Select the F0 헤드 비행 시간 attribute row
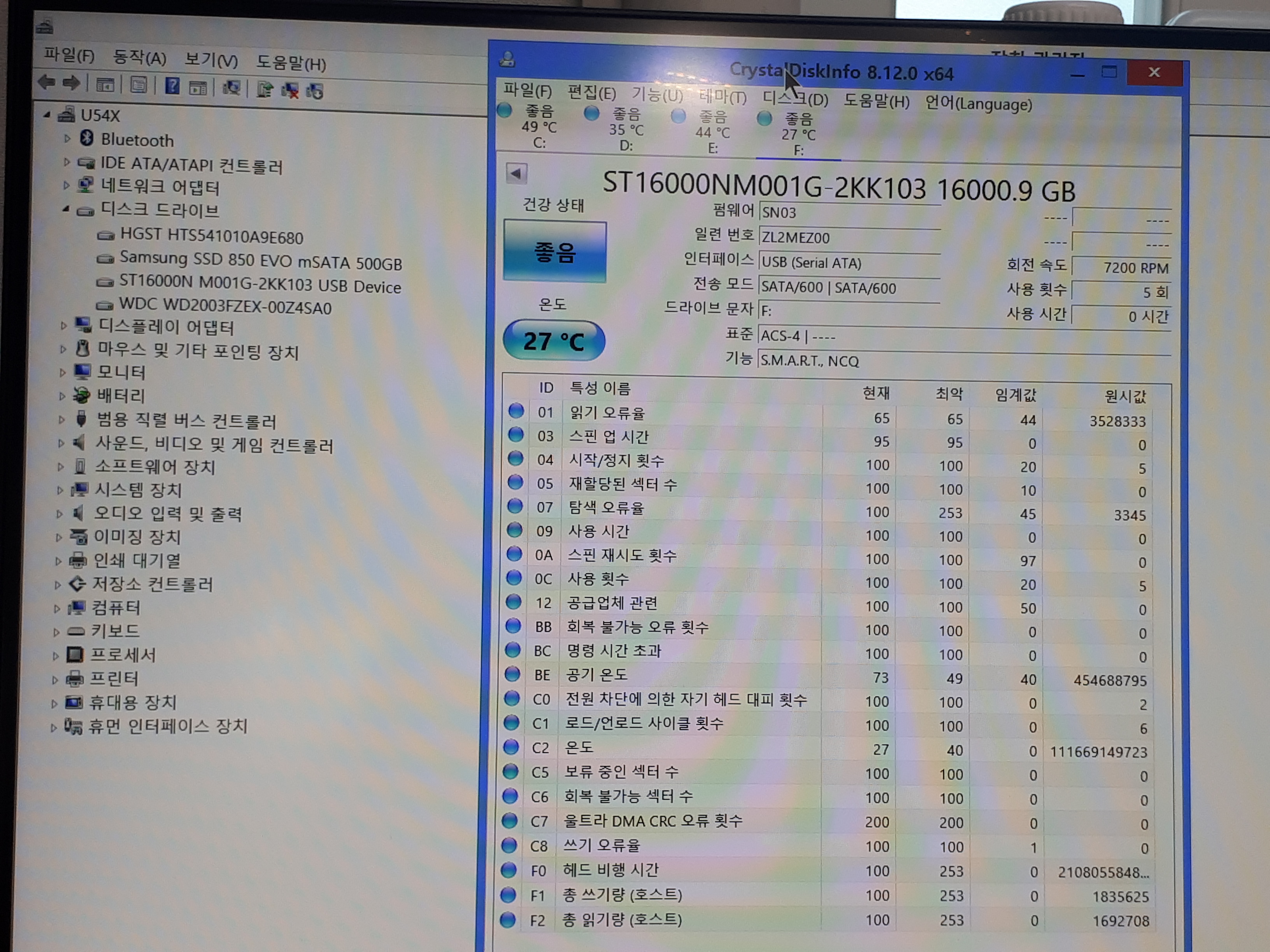1270x952 pixels. 827,871
